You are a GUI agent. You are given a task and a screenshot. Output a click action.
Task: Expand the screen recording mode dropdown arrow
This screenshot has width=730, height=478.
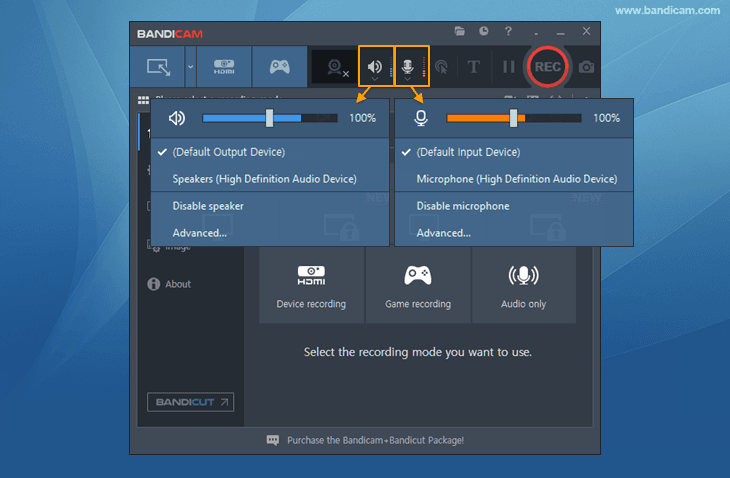[190, 67]
